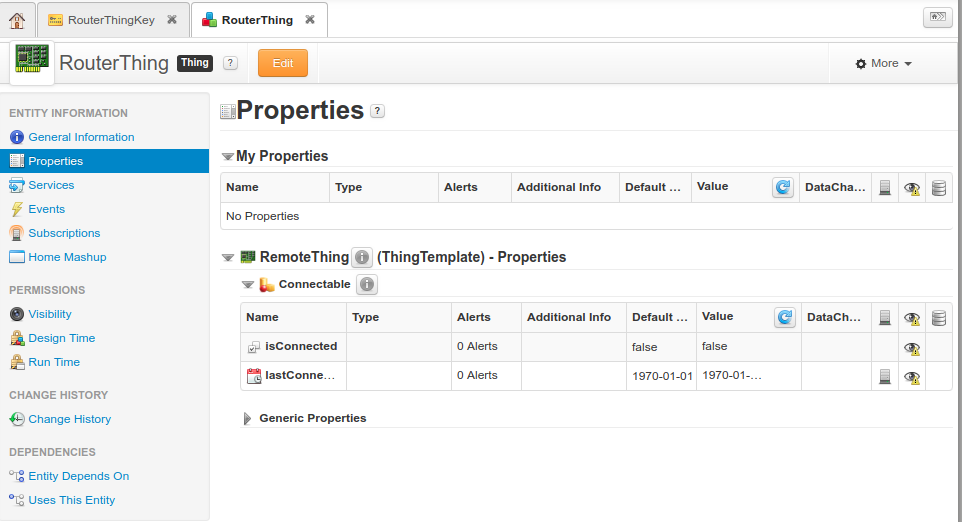Refresh values in My Properties table

click(x=782, y=187)
